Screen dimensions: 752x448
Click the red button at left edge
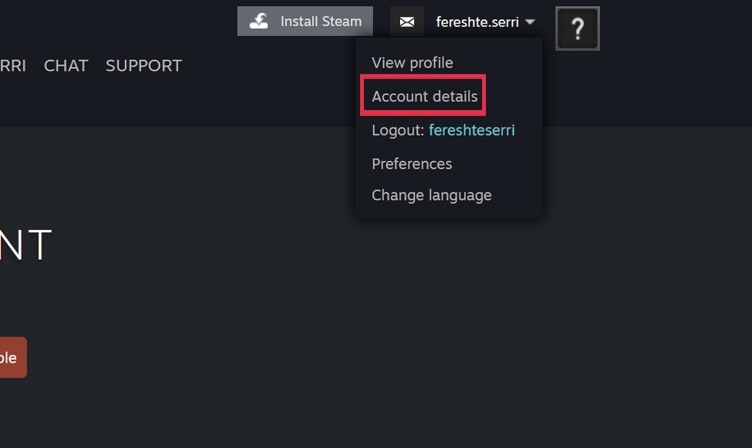tap(13, 357)
